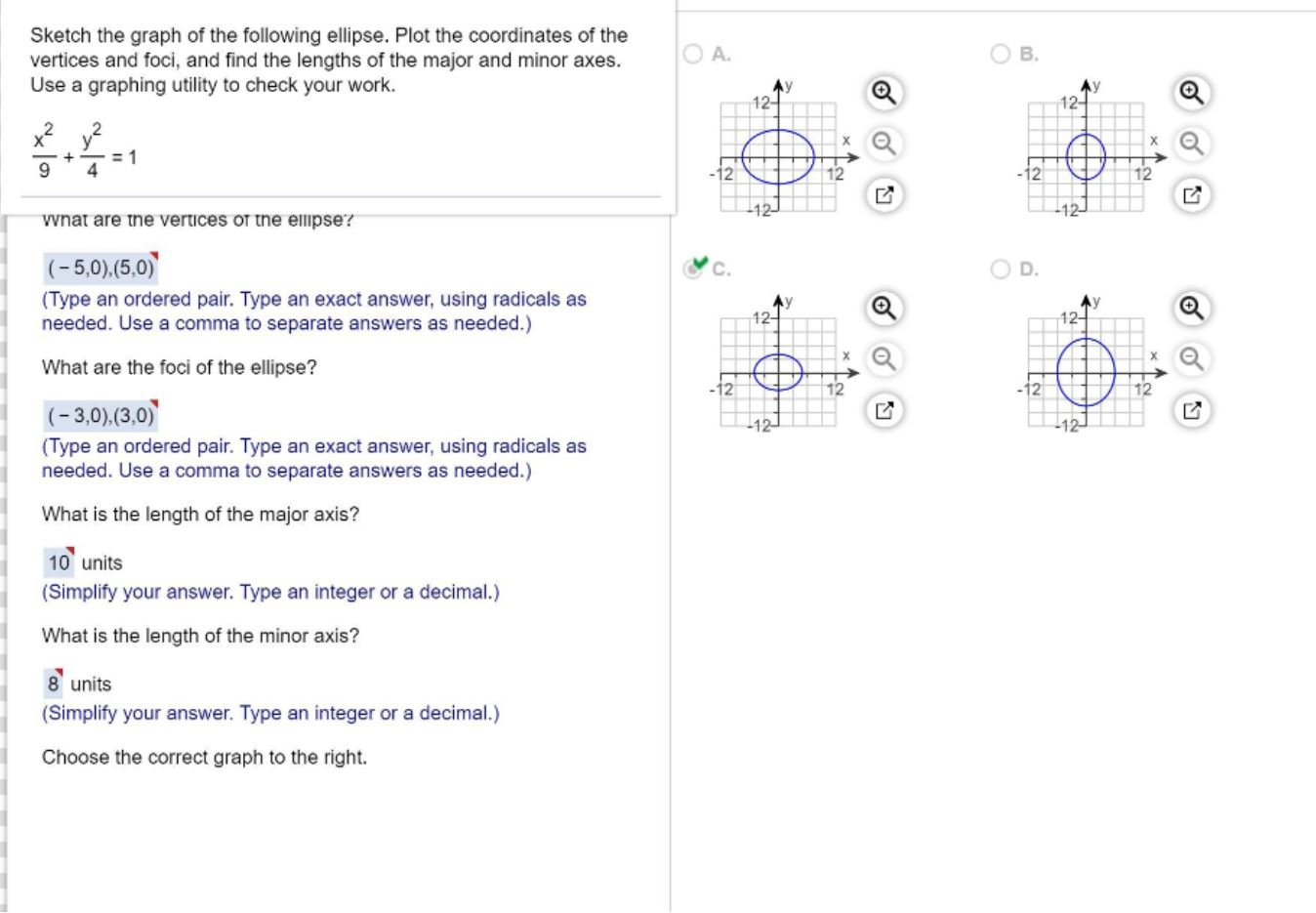
Task: Click the zoom-out magnifier beside graph B
Action: tap(1190, 144)
